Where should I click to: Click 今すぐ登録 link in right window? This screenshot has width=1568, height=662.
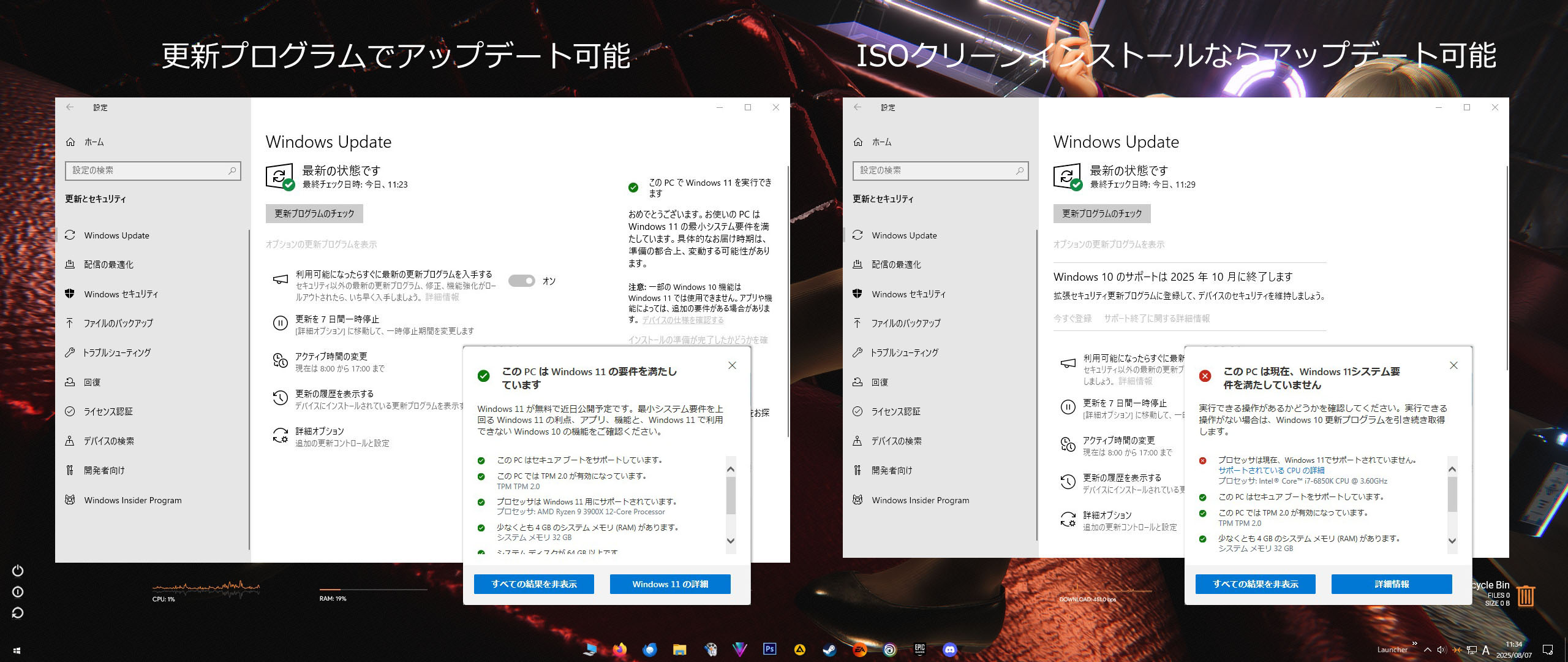(1072, 318)
